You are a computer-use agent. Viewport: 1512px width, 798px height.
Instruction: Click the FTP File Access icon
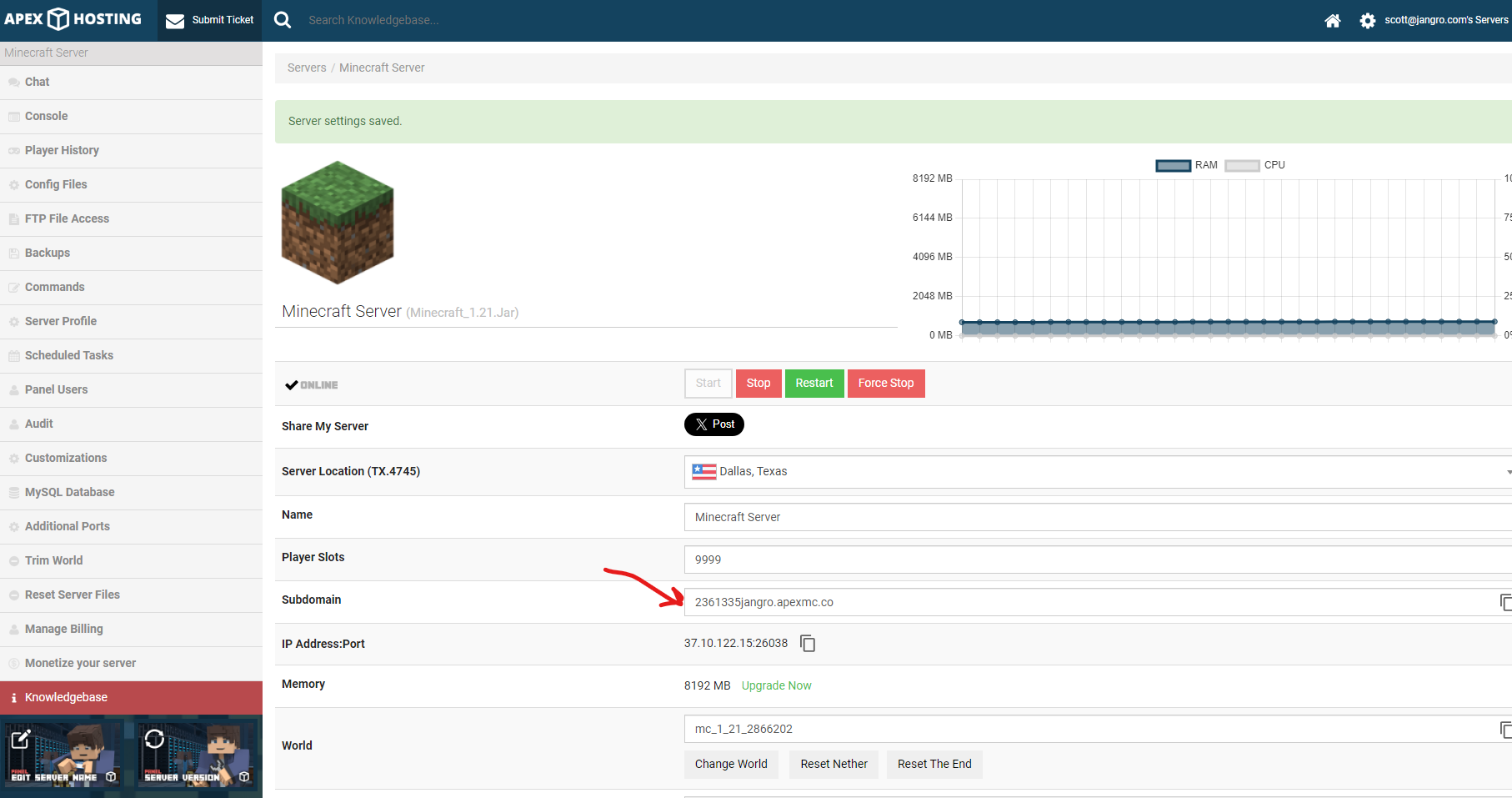(14, 219)
